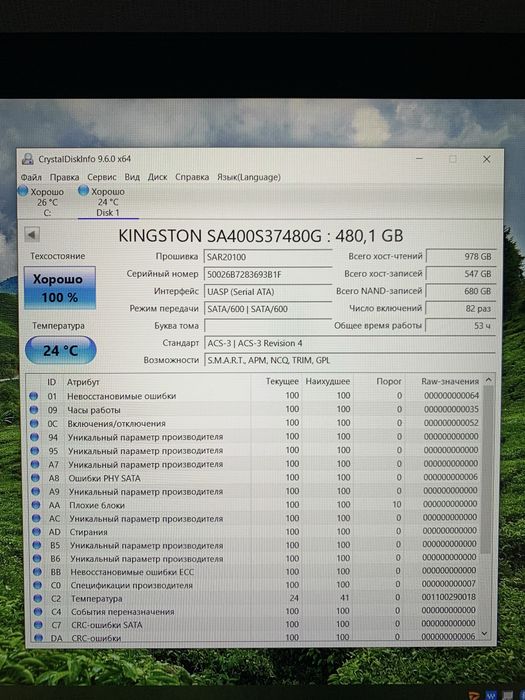
Task: Click status dot of attribute 09 Часы работы
Action: [x=33, y=410]
